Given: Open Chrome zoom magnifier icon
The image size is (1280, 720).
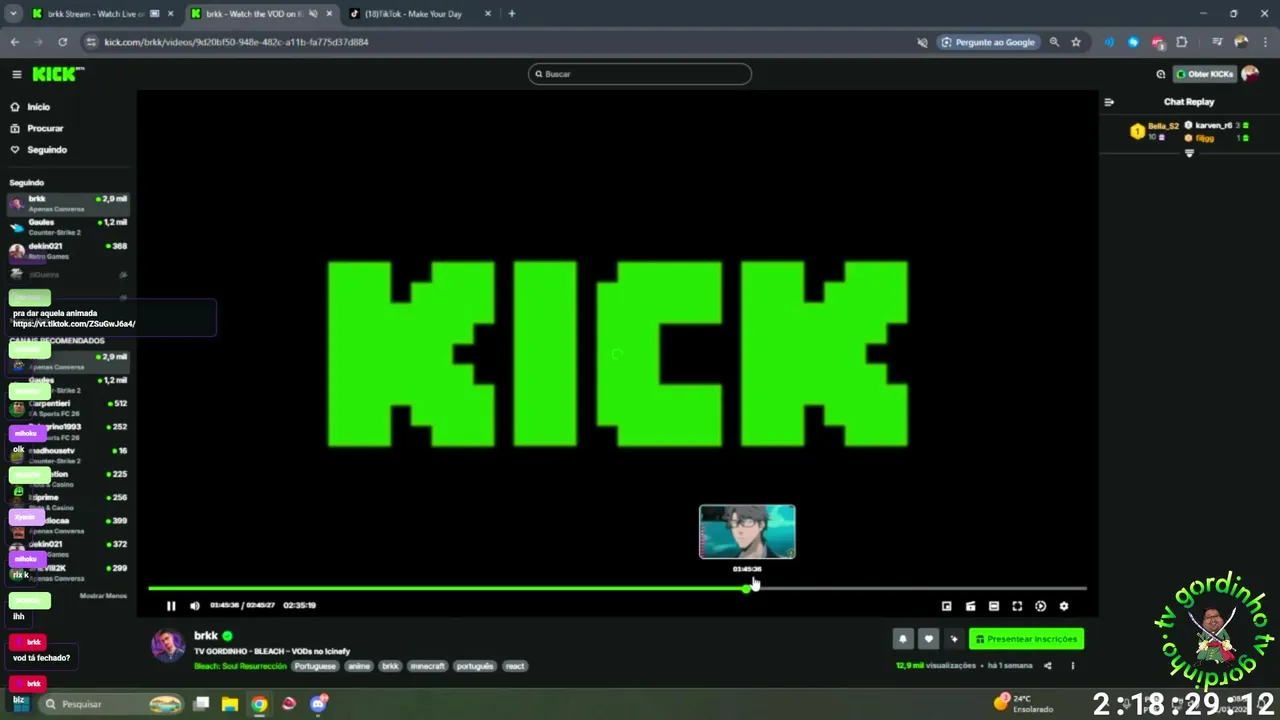Looking at the screenshot, I should 1054,42.
